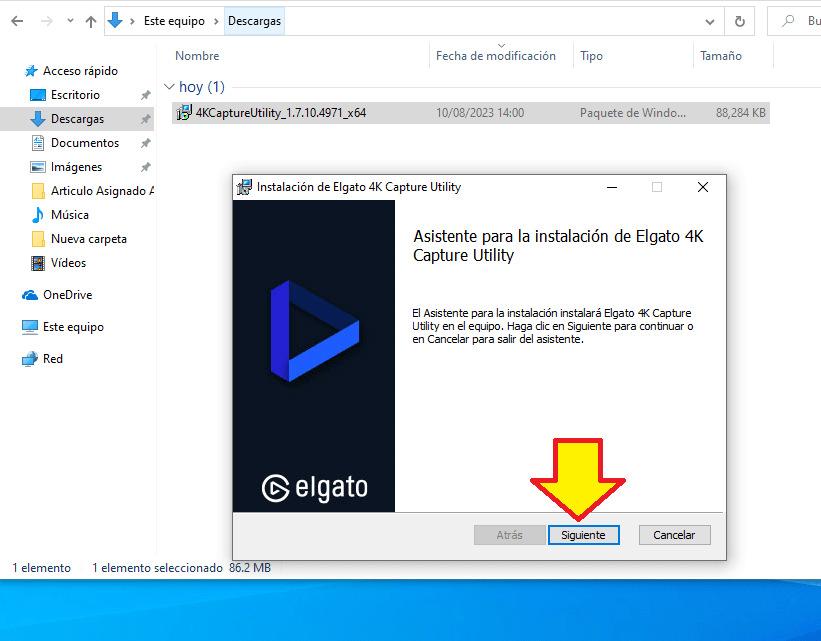
Task: Open OneDrive from the navigation pane
Action: click(67, 295)
